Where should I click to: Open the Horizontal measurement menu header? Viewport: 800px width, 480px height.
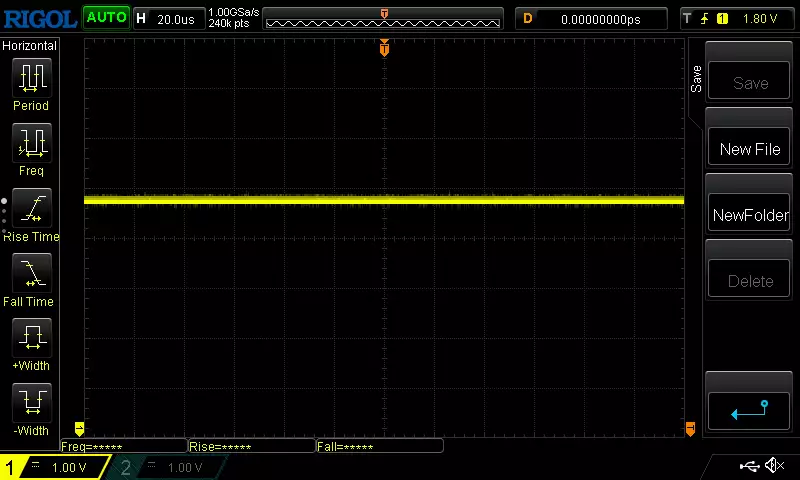pos(30,45)
